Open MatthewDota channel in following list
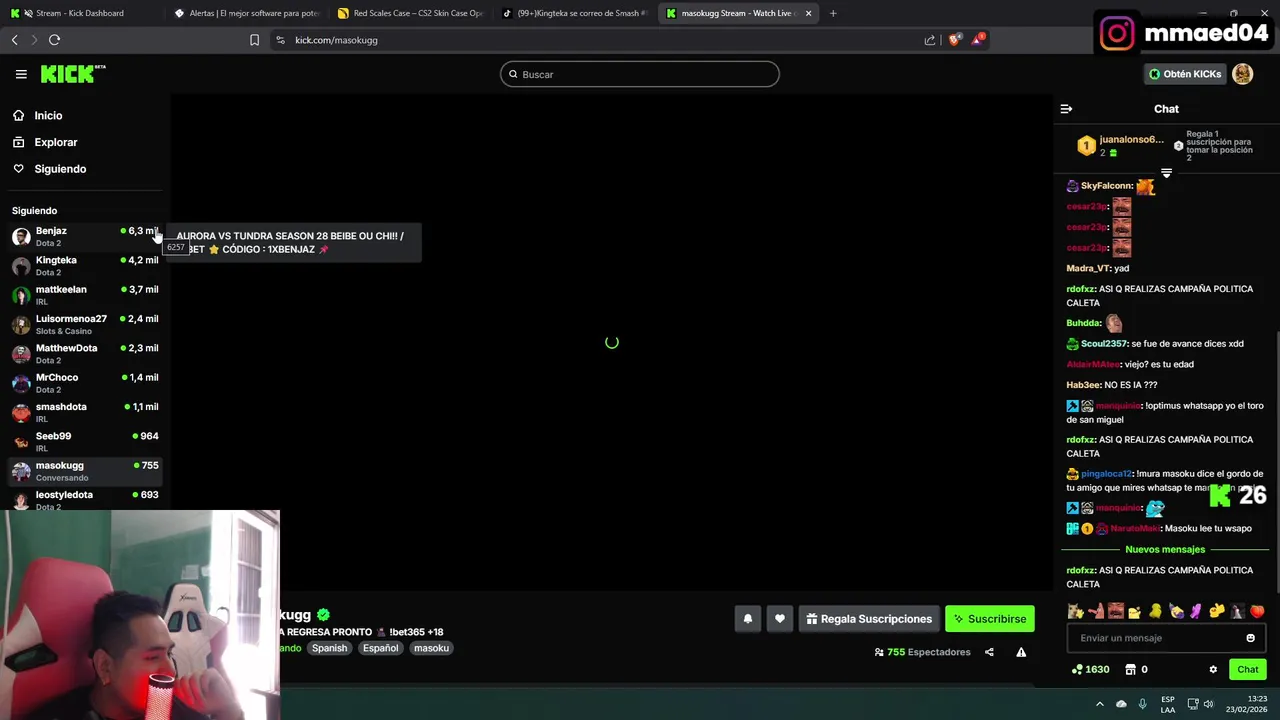The height and width of the screenshot is (720, 1280). point(85,353)
